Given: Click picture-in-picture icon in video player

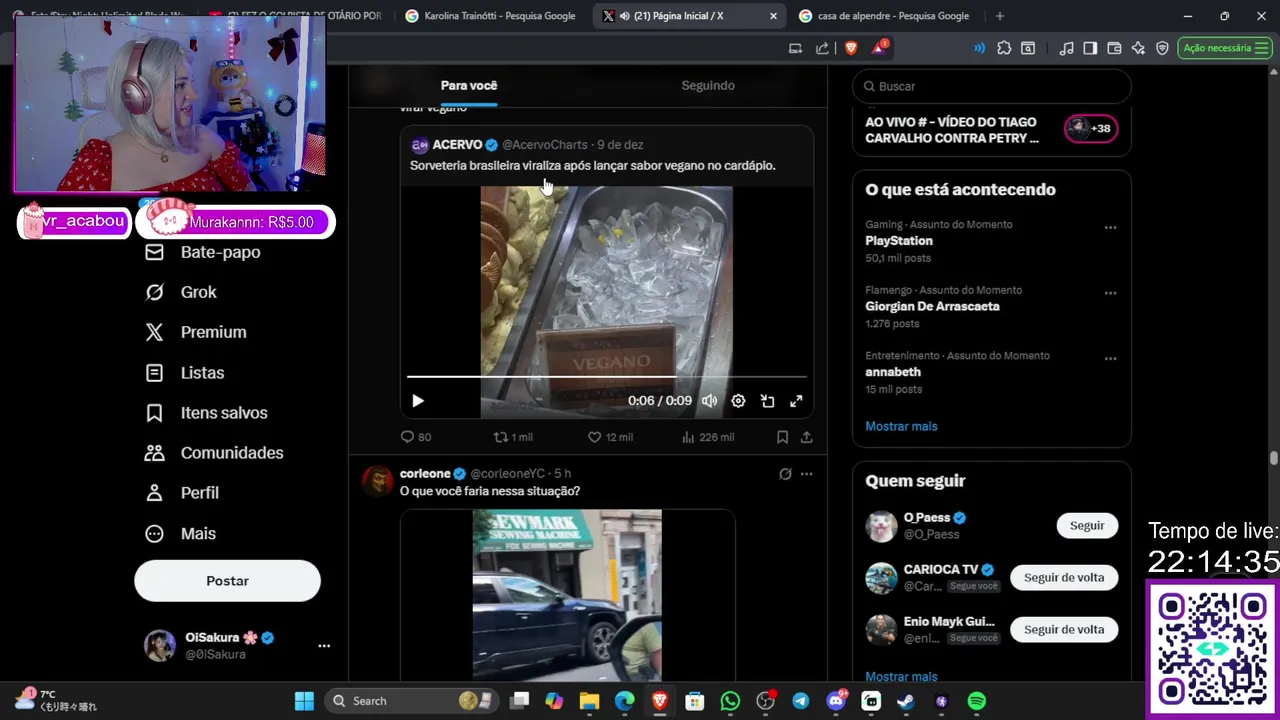Looking at the screenshot, I should click(x=767, y=401).
